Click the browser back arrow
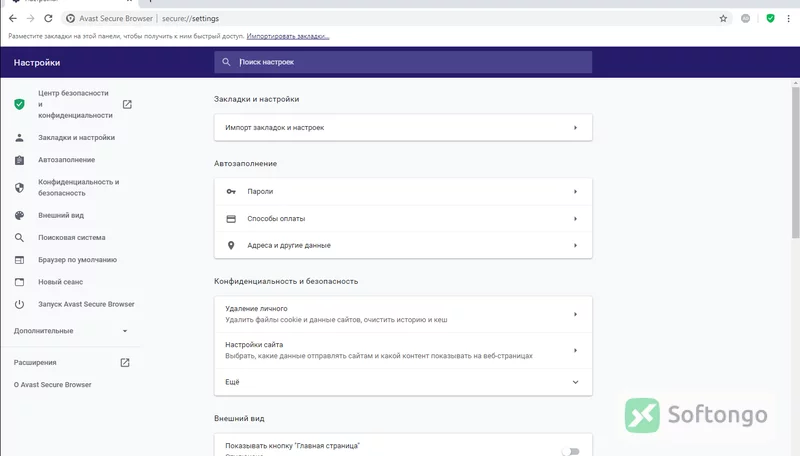The image size is (800, 456). (x=13, y=18)
